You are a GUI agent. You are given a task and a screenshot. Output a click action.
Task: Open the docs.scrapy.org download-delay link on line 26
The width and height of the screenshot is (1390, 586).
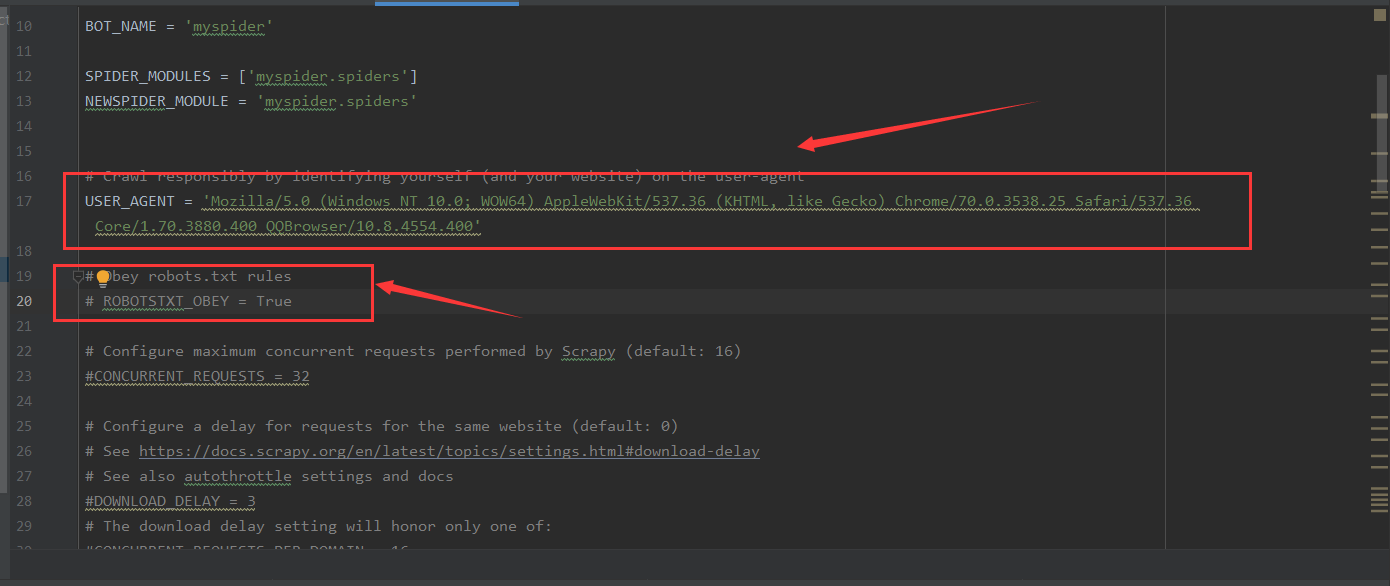pos(449,450)
